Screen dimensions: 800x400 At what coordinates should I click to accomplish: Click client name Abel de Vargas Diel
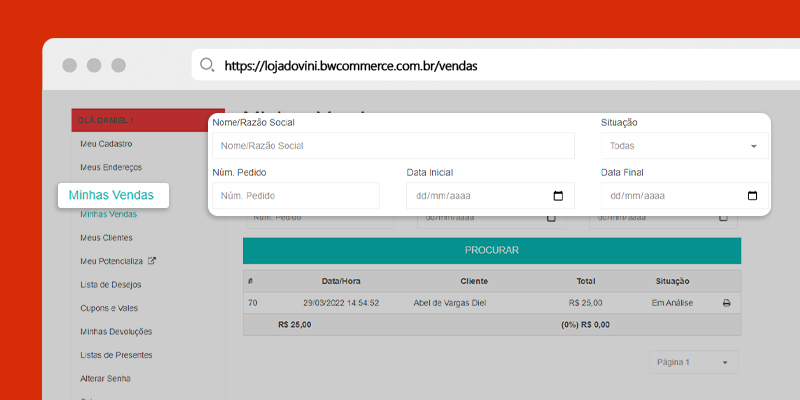pos(449,303)
